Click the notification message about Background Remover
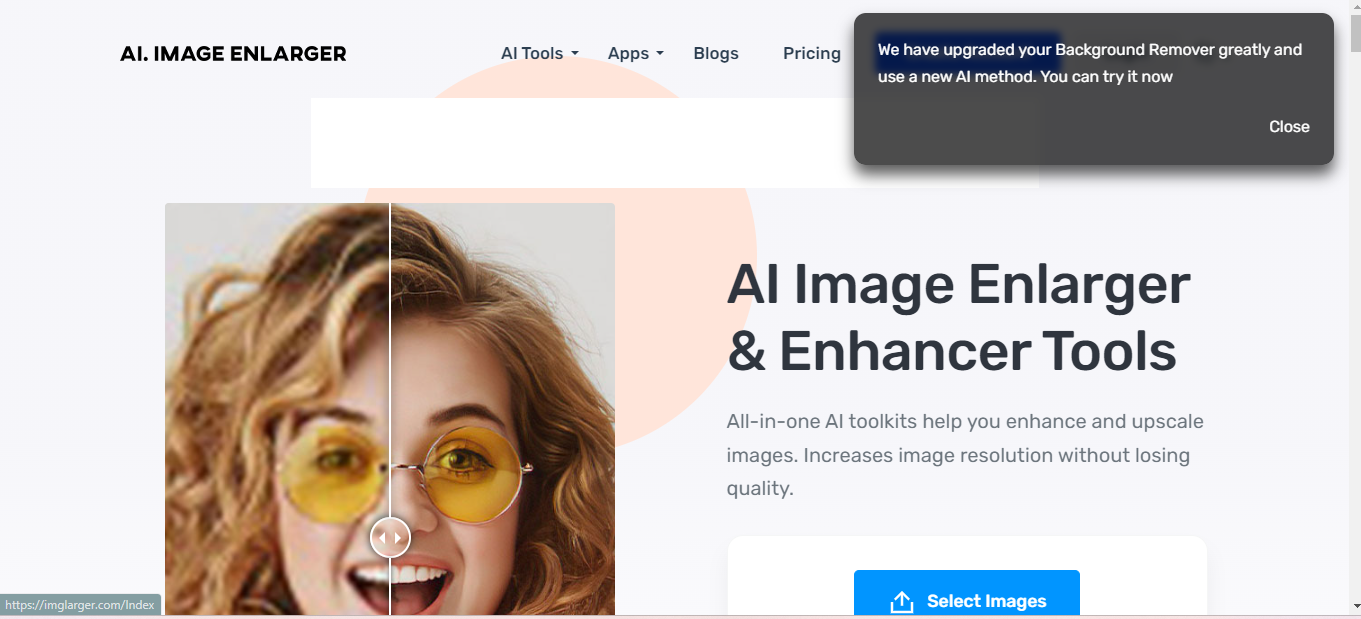The height and width of the screenshot is (619, 1361). click(1090, 63)
